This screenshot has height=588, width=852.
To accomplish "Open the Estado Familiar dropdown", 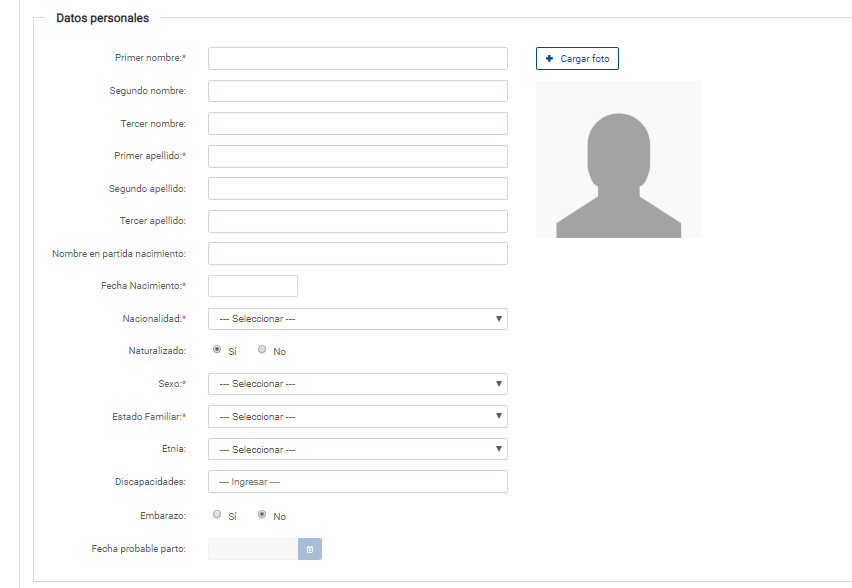I will pyautogui.click(x=357, y=416).
